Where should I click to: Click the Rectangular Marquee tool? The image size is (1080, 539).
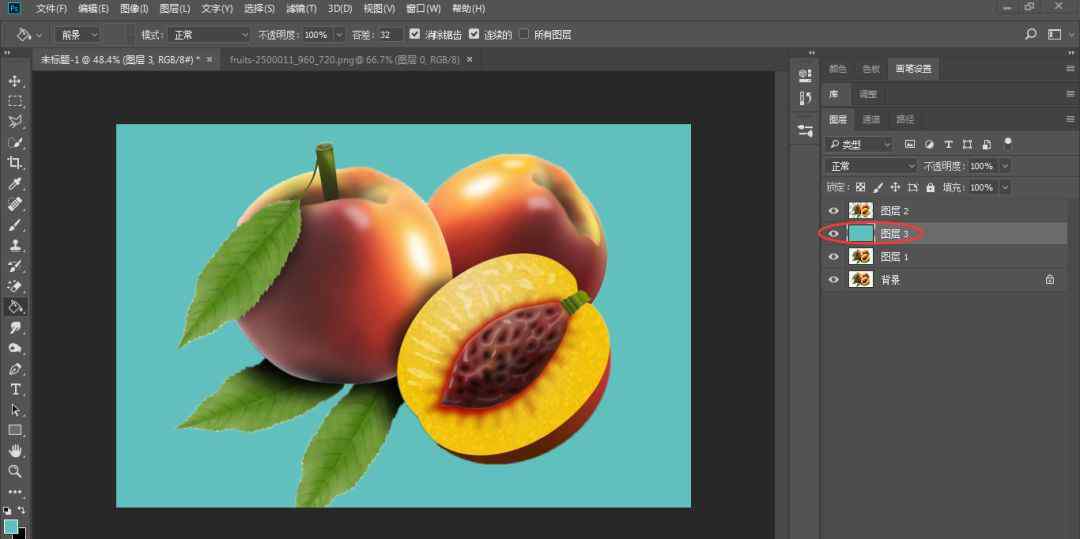coord(15,101)
